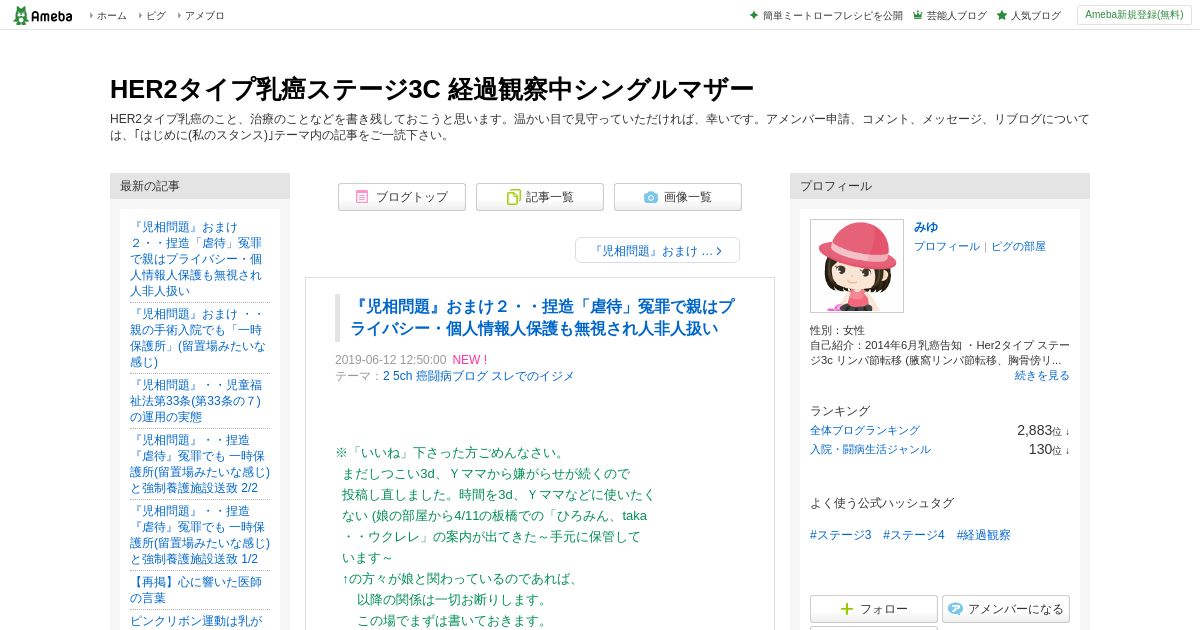This screenshot has height=630, width=1200.
Task: Click the アメンバー speech bubble icon
Action: [955, 609]
